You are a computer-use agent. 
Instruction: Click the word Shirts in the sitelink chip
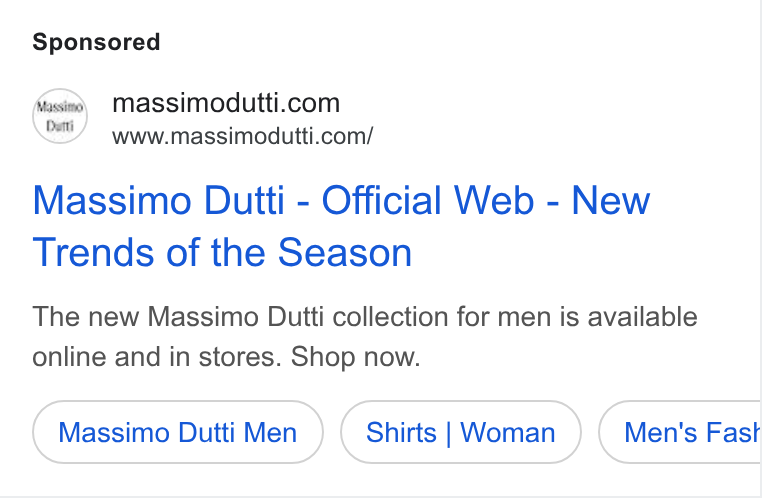click(401, 432)
